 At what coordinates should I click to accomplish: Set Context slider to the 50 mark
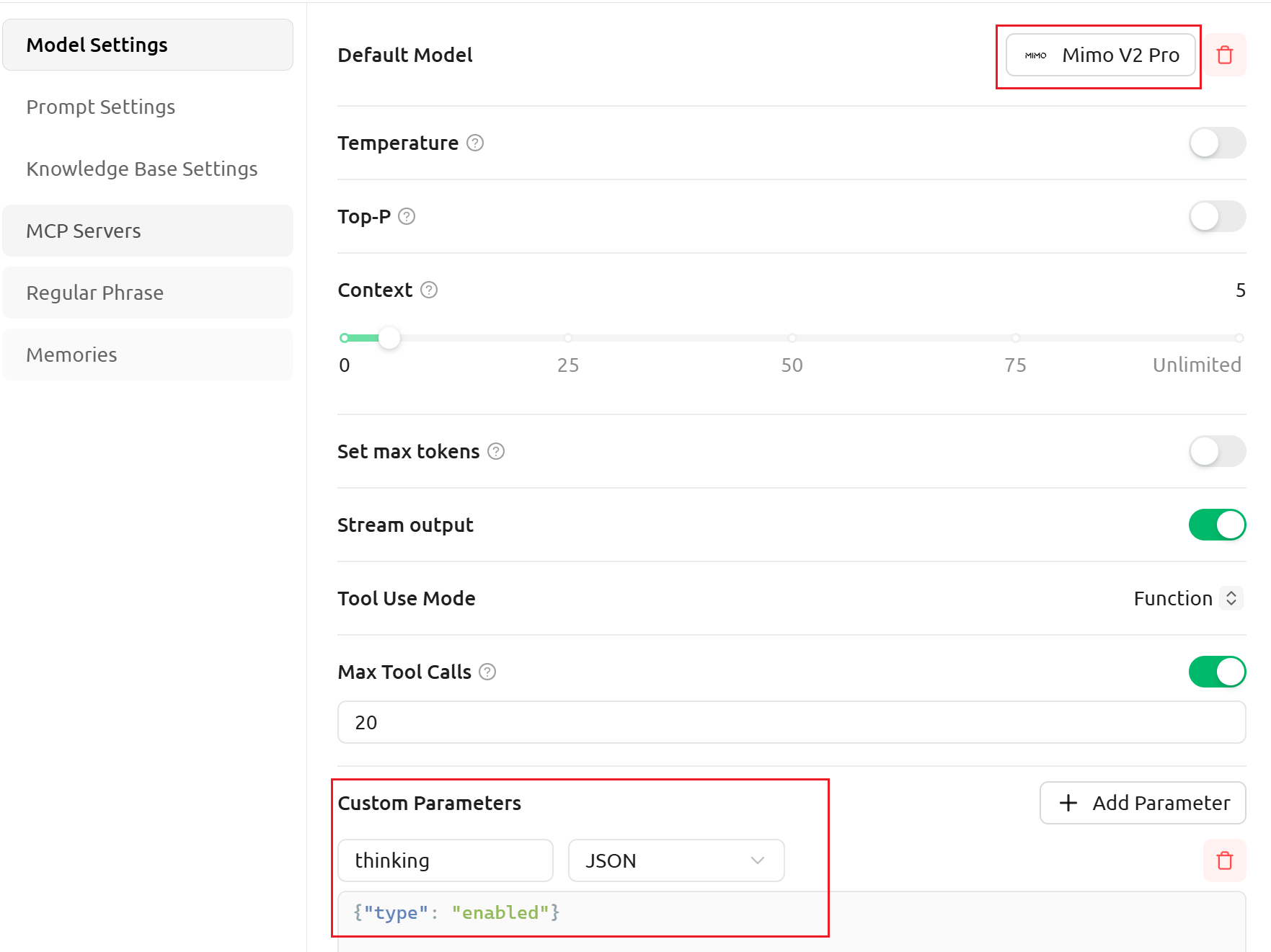(792, 337)
